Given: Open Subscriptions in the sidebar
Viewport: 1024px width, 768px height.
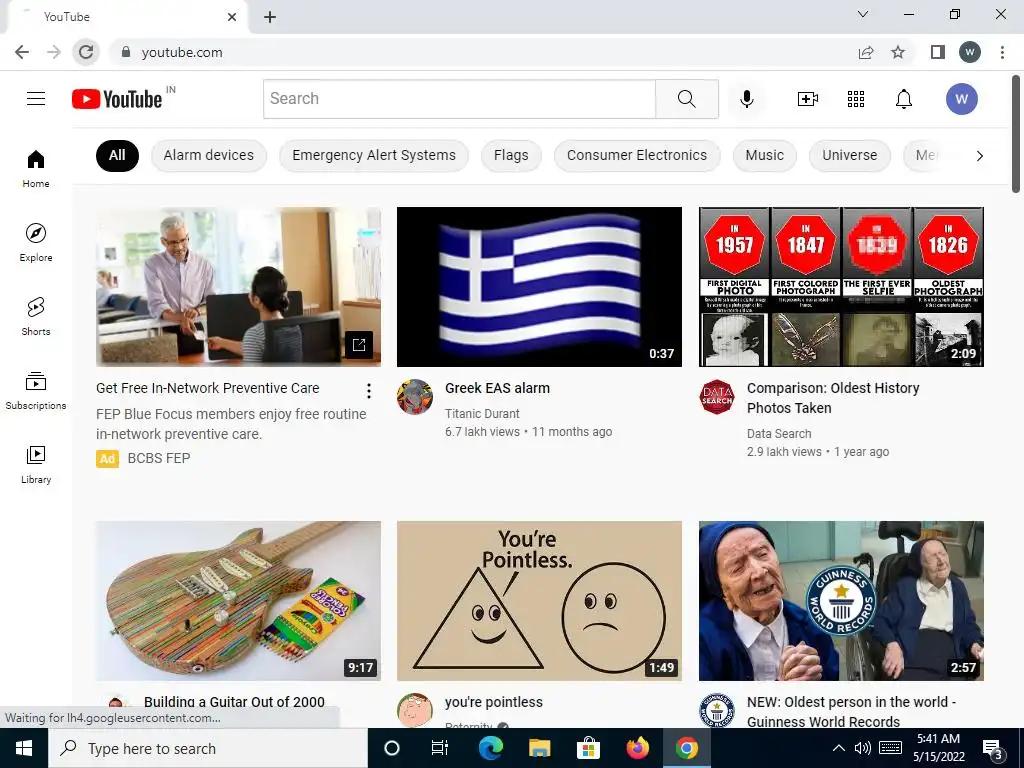Looking at the screenshot, I should [x=36, y=391].
